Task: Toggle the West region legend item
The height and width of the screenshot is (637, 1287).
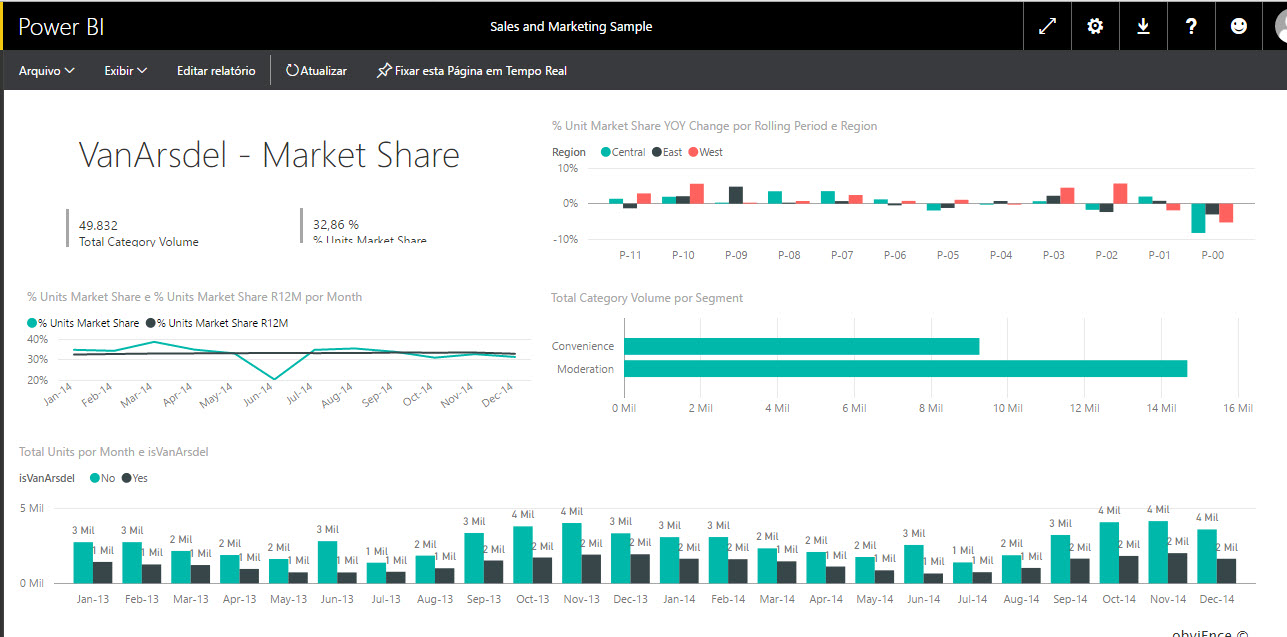Action: pyautogui.click(x=704, y=153)
